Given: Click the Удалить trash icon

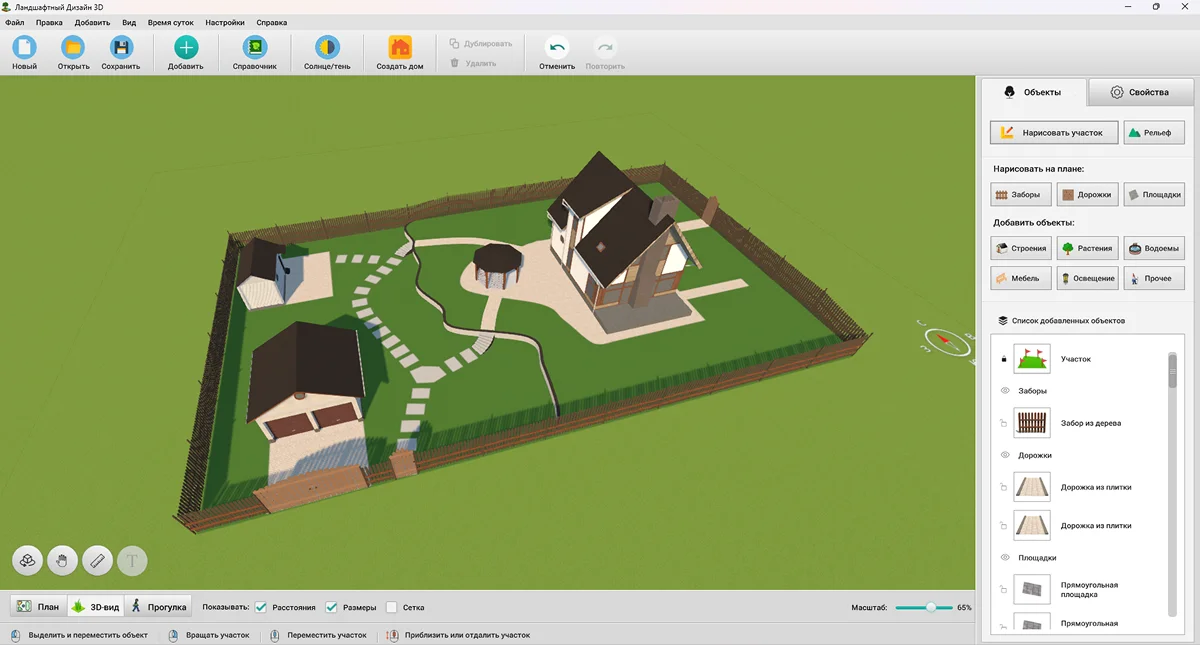Looking at the screenshot, I should click(x=454, y=63).
